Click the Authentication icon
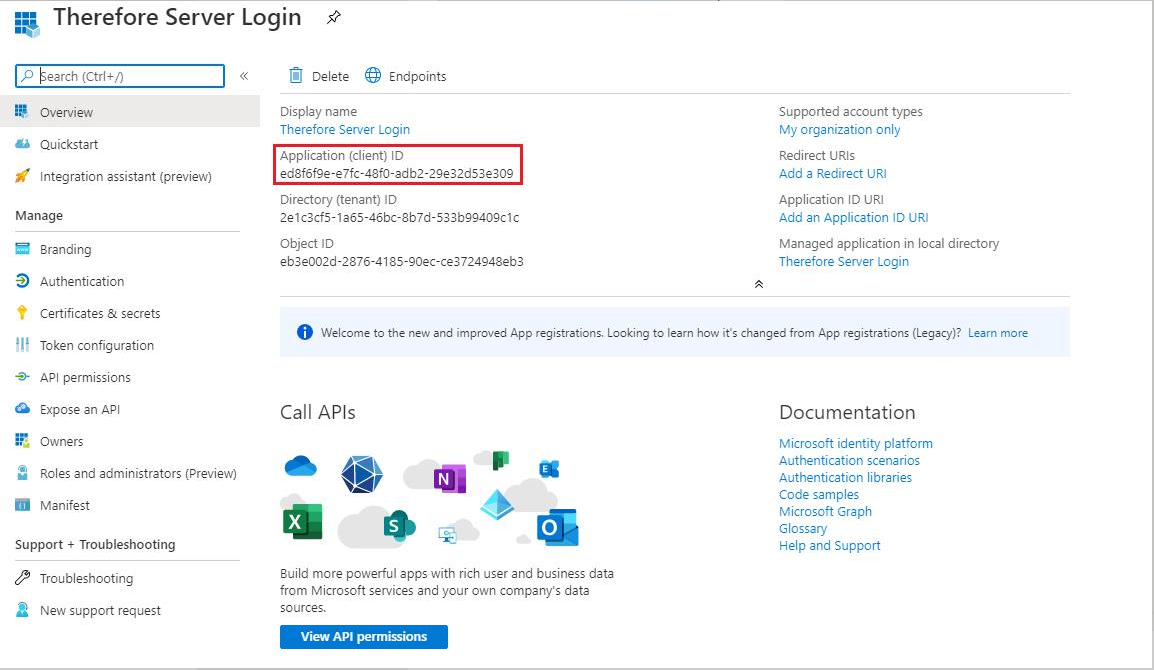Screen dimensions: 1154x670 [22, 281]
